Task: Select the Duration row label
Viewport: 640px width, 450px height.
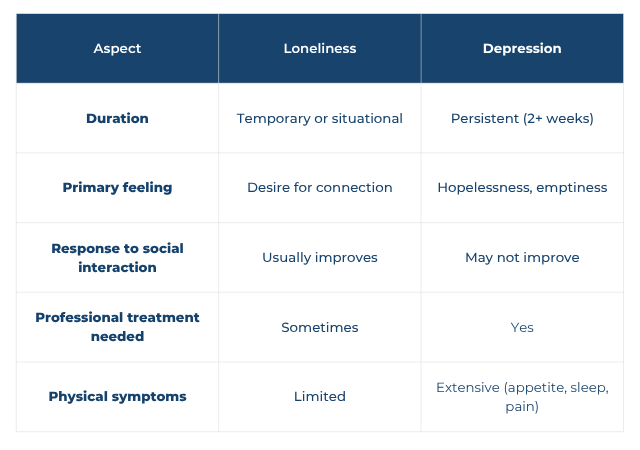Action: pos(117,118)
